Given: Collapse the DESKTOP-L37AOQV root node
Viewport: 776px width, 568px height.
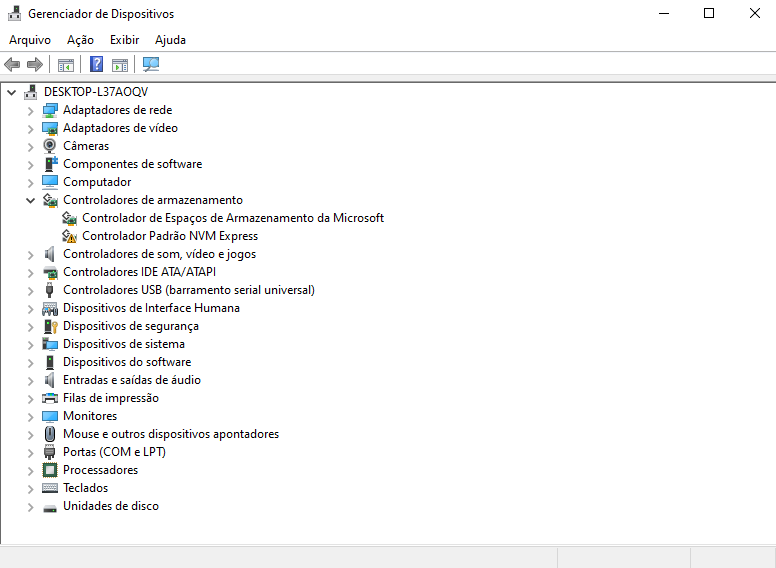Looking at the screenshot, I should (11, 92).
